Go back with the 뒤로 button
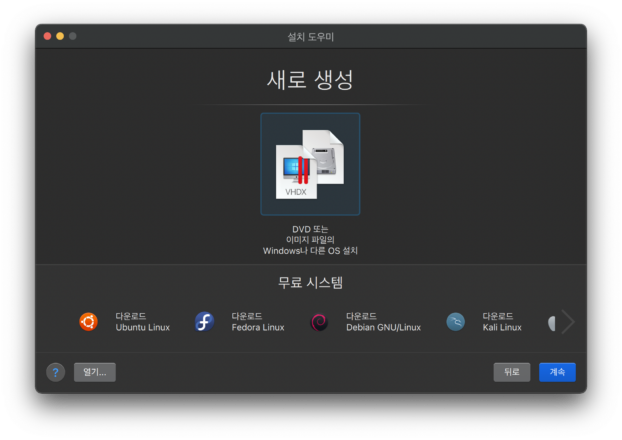The image size is (622, 440). 511,372
